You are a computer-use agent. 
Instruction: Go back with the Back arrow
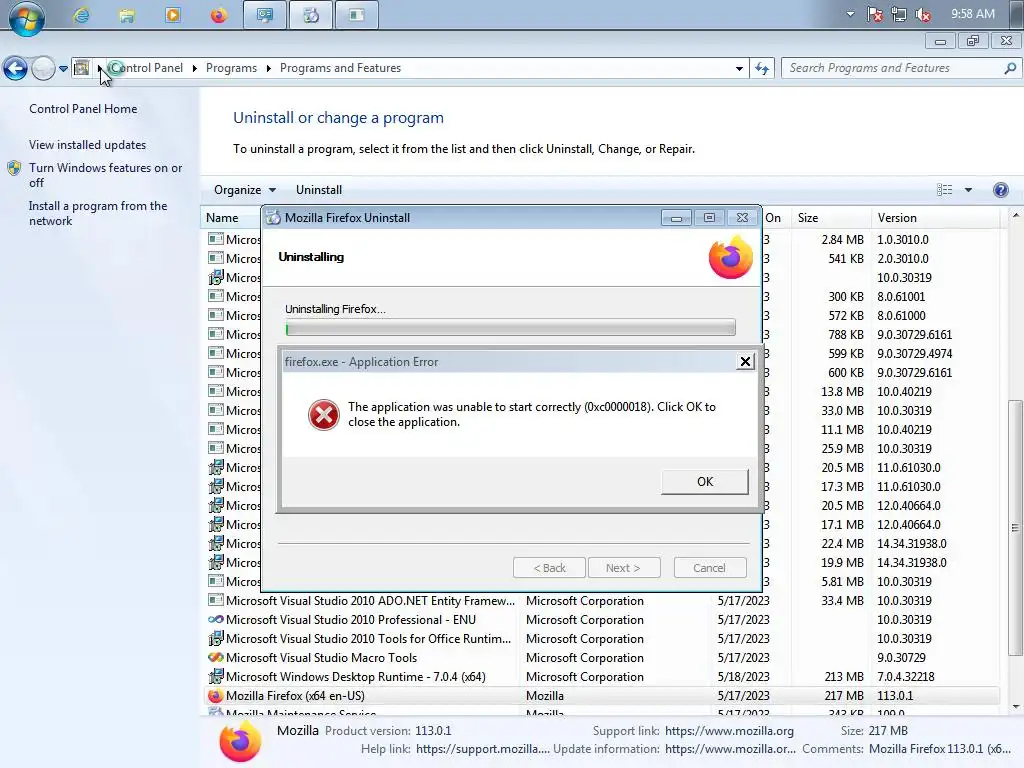point(15,68)
